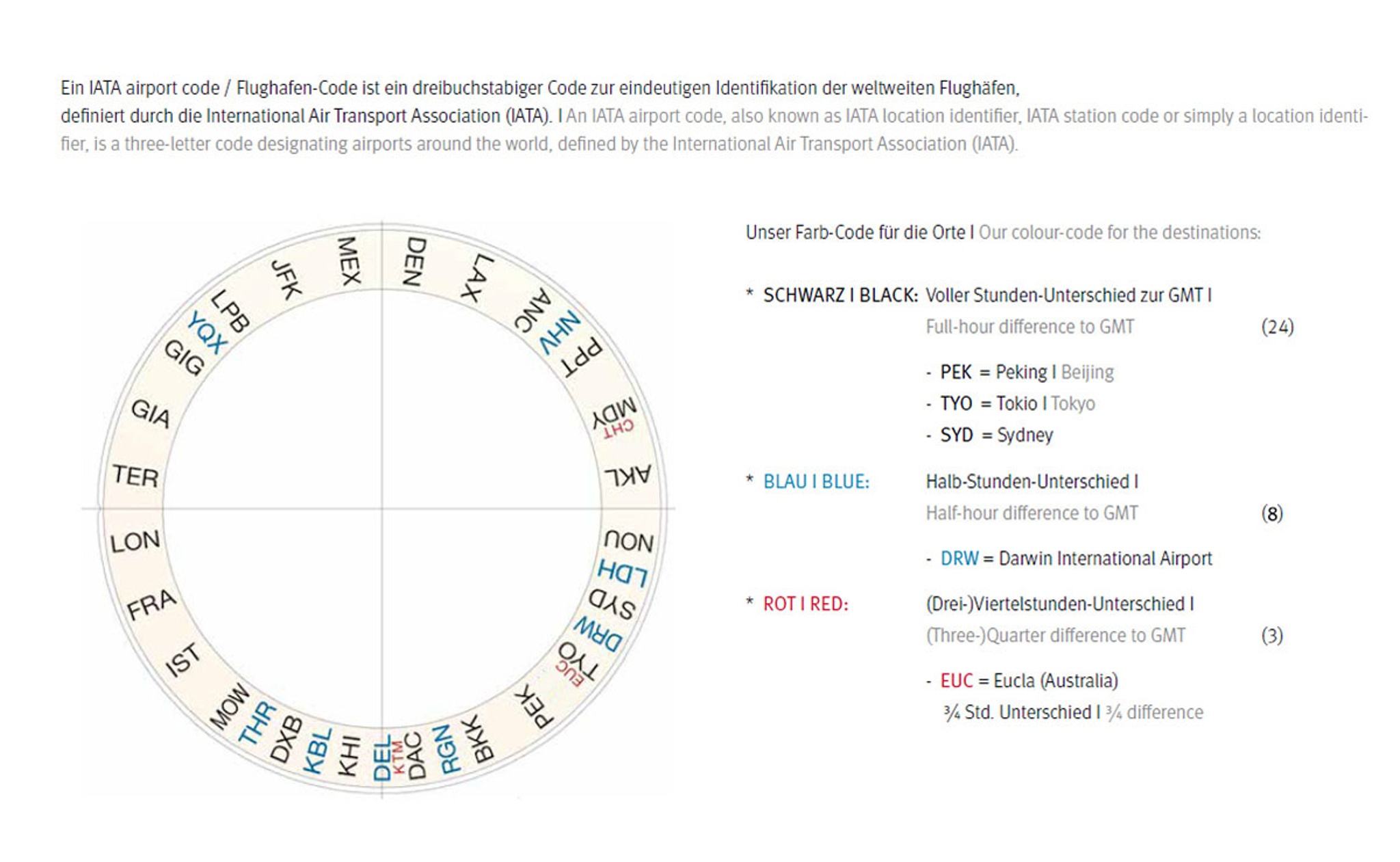
Task: Select the LAX code on the ring
Action: coord(477,278)
